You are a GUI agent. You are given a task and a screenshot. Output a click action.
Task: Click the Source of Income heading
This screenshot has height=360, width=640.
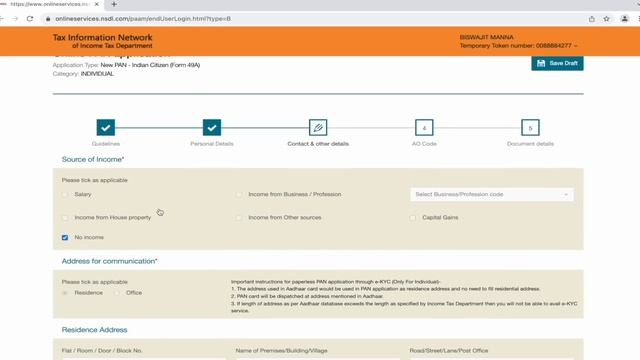tap(93, 159)
